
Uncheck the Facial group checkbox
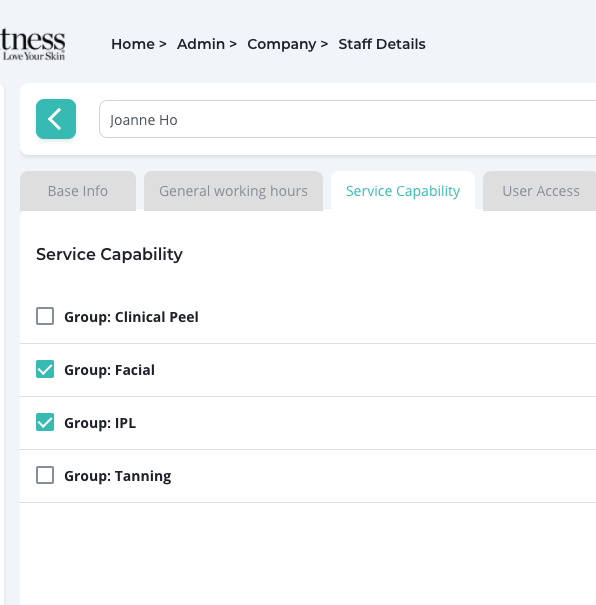45,369
